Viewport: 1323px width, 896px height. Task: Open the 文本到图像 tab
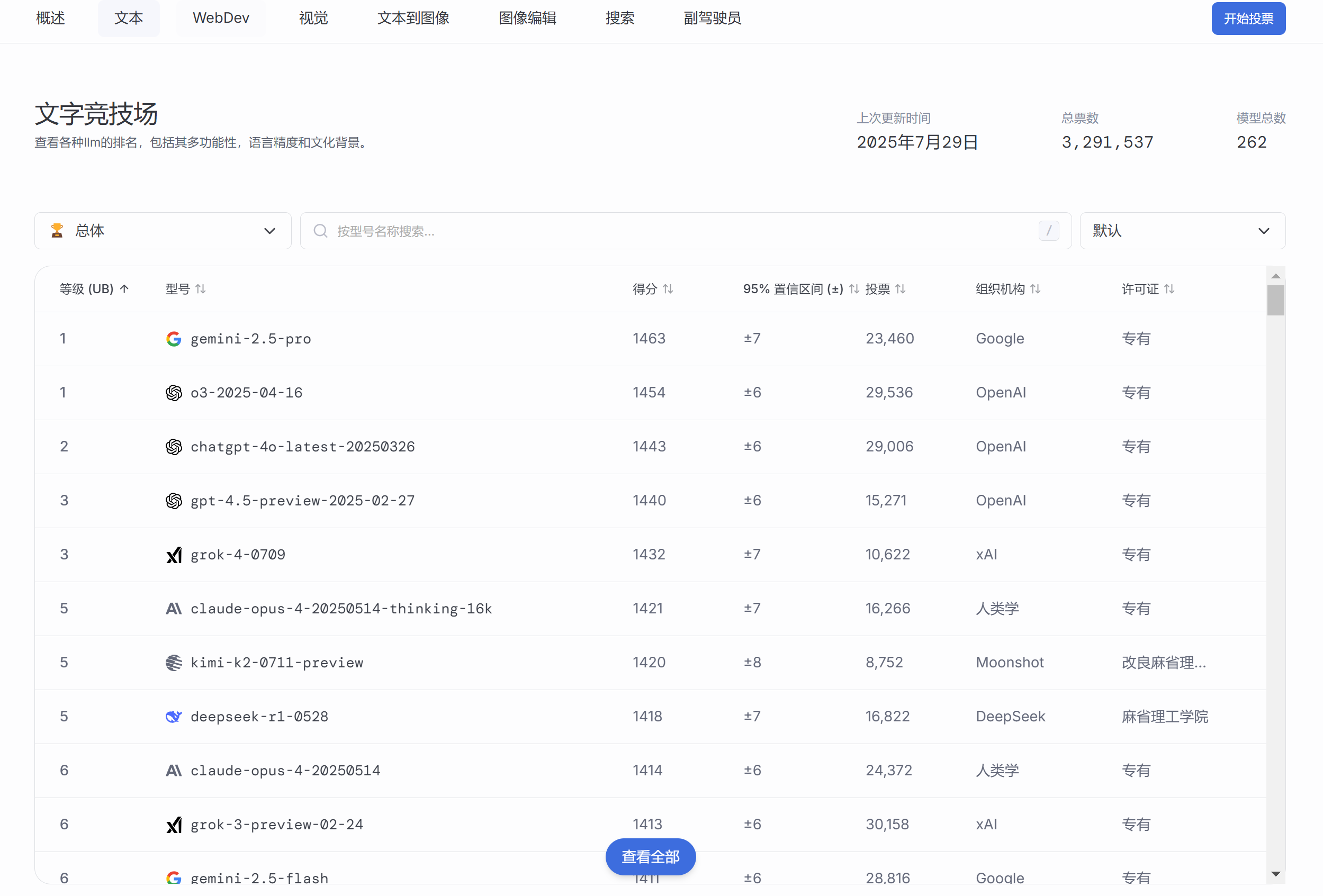pyautogui.click(x=413, y=18)
